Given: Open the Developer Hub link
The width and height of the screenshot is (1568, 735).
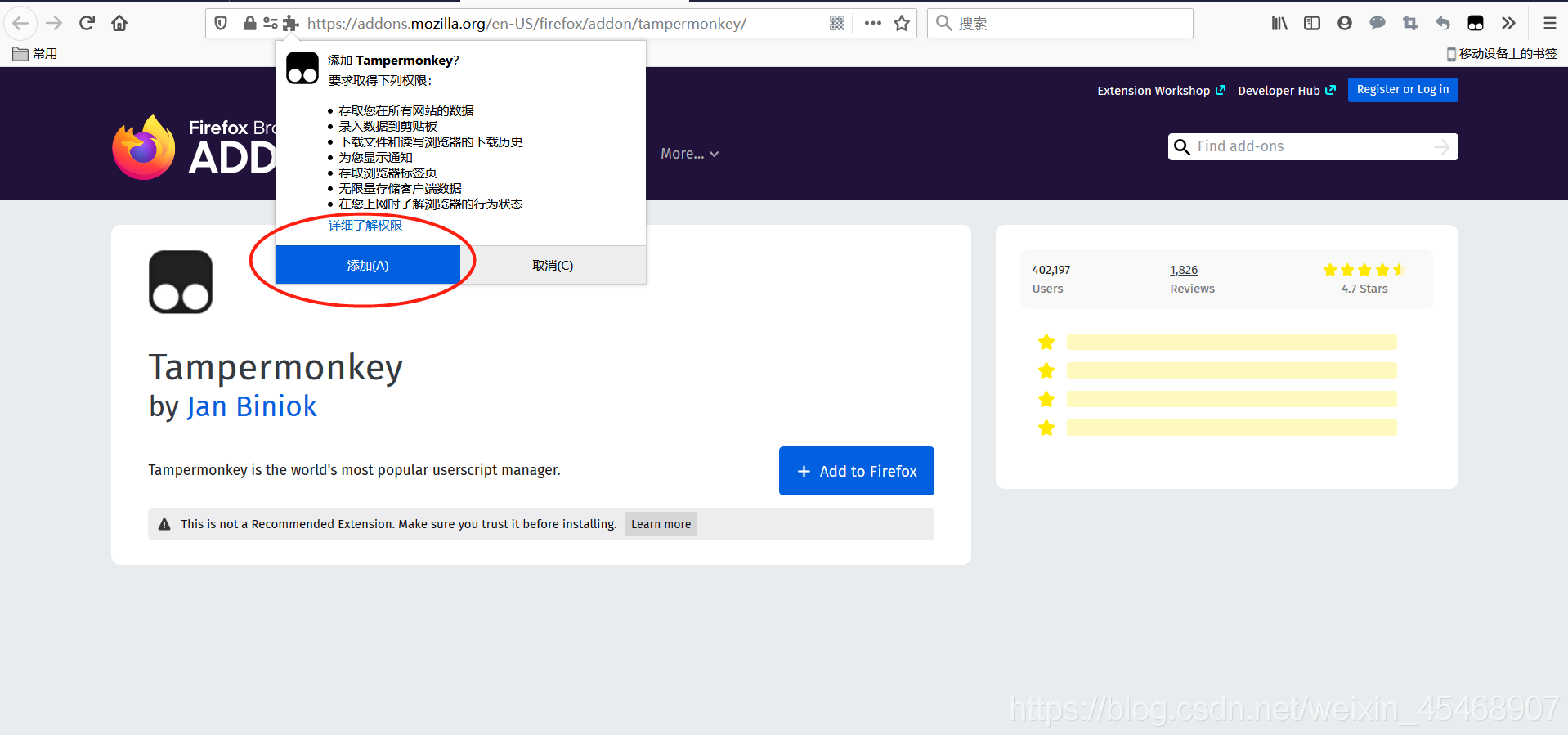Looking at the screenshot, I should (1287, 91).
